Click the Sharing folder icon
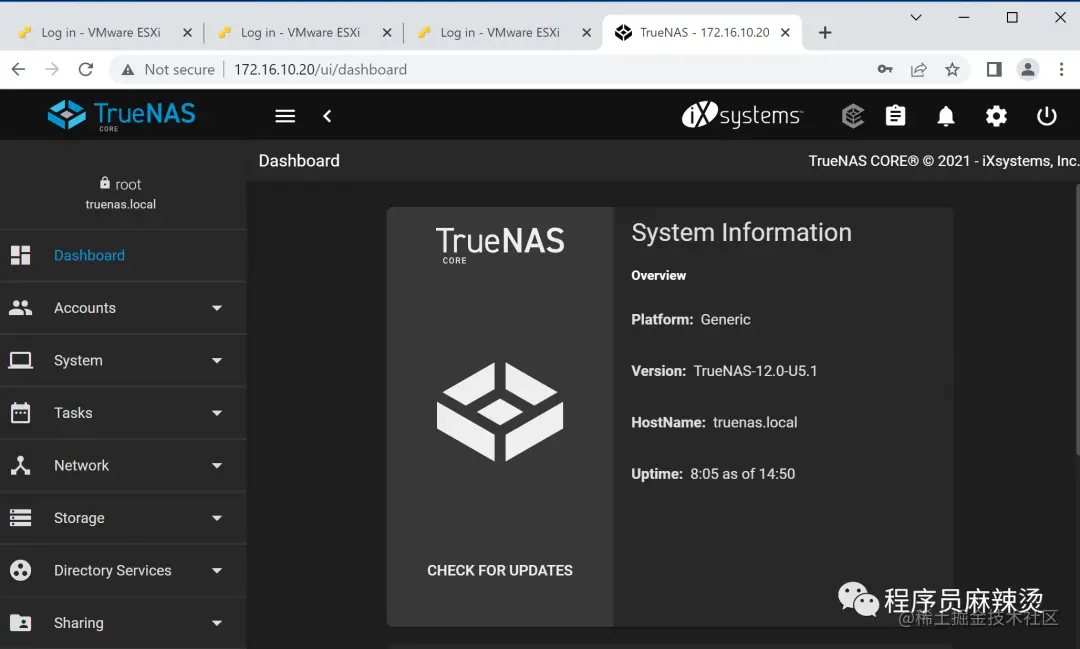1080x649 pixels. pos(21,623)
